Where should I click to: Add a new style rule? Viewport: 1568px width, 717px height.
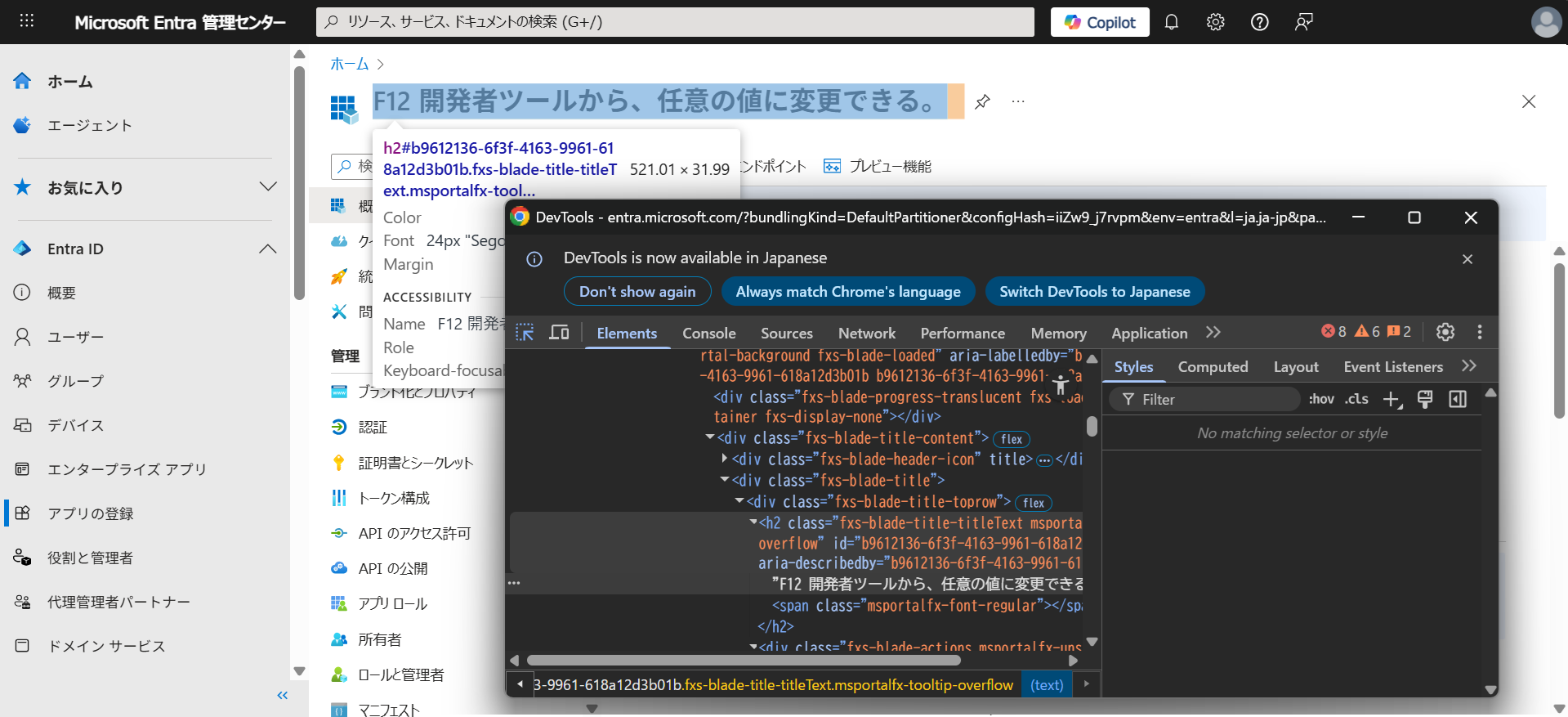1392,399
